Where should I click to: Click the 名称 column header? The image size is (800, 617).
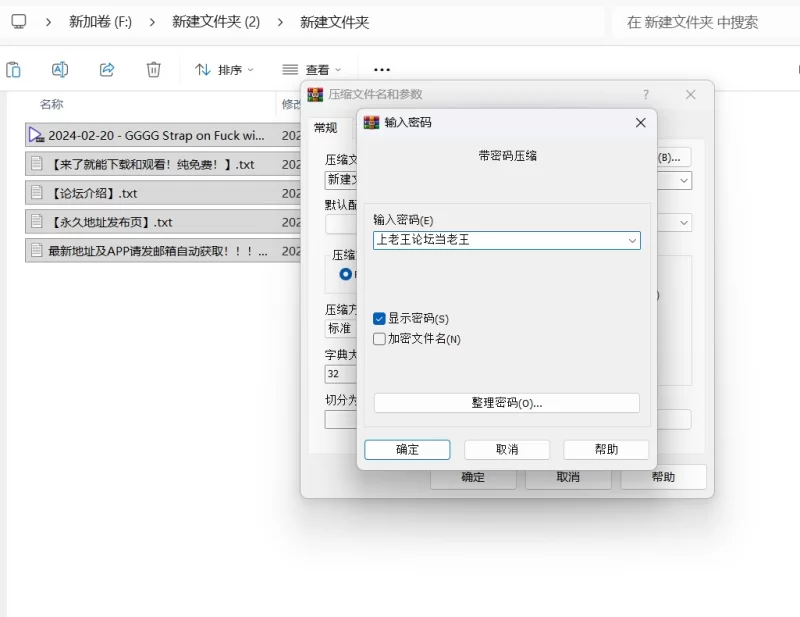52,104
